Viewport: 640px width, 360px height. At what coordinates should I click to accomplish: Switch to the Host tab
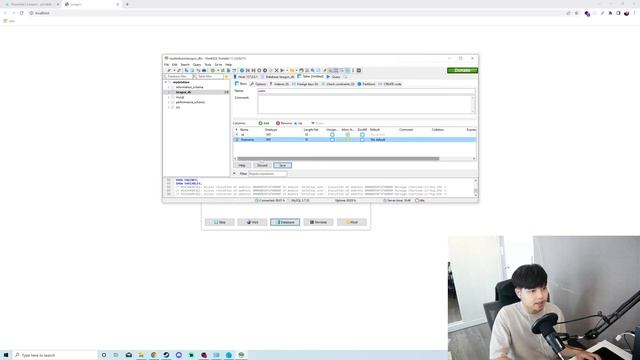pyautogui.click(x=246, y=77)
